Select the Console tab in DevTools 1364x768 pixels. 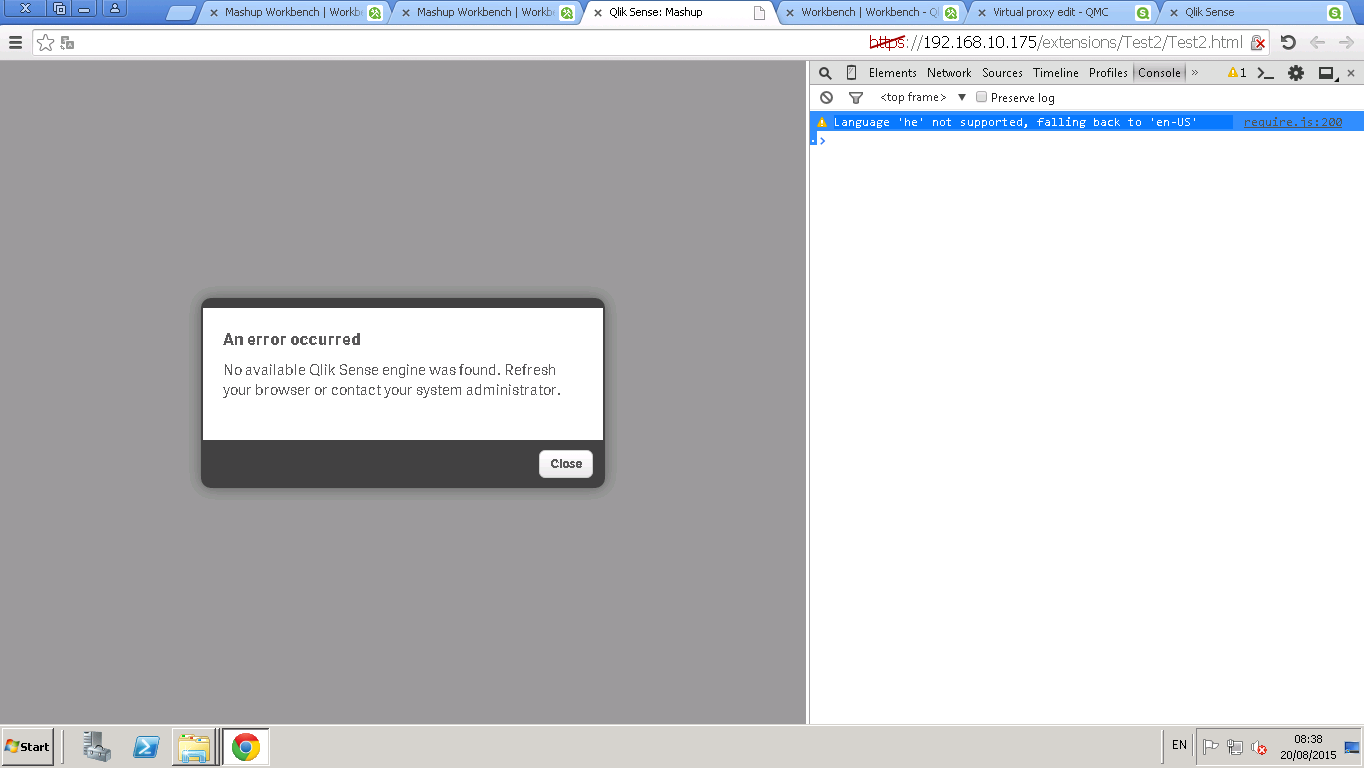coord(1159,73)
